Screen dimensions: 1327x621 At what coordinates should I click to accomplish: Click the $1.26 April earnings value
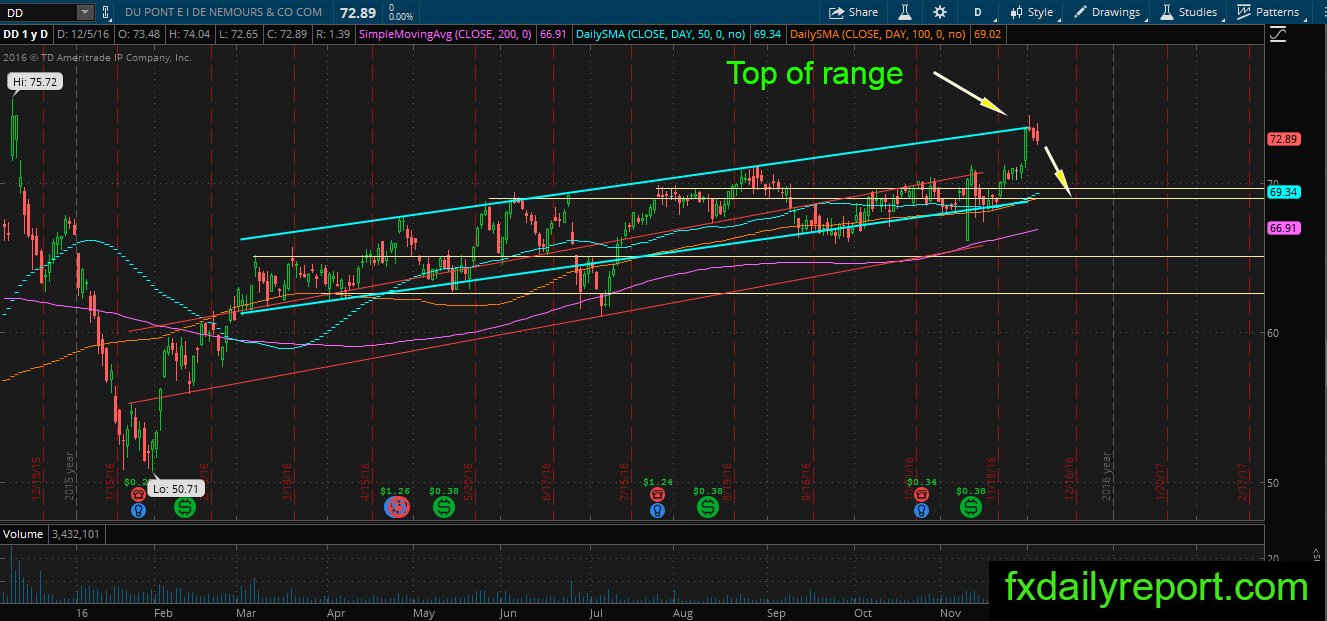(x=397, y=491)
